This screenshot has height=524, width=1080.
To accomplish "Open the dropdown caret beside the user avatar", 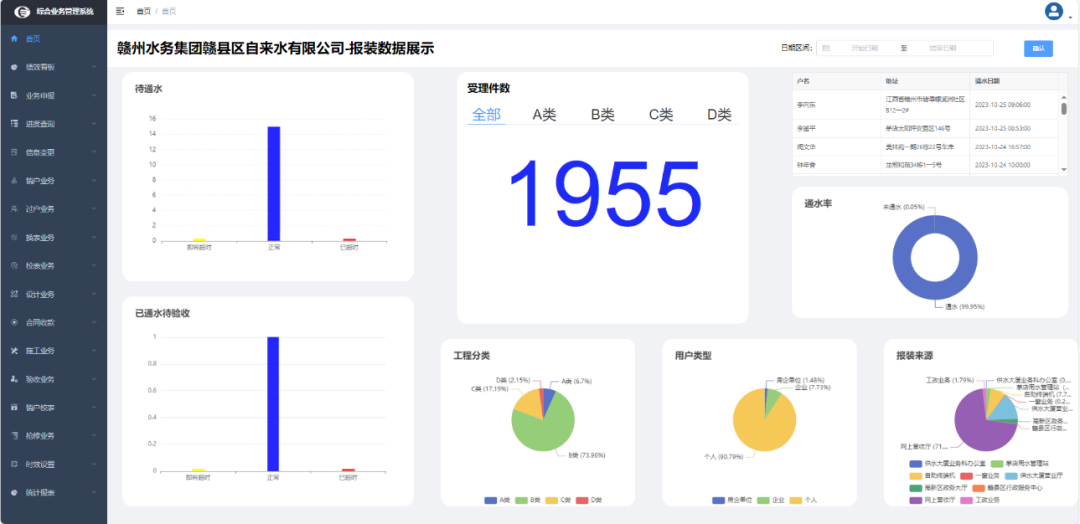I will [1070, 17].
